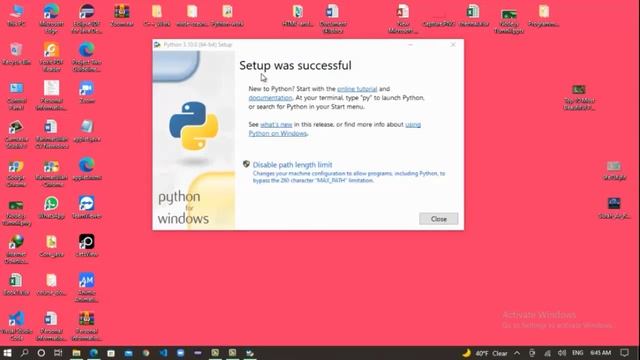
Task: Open the Access database icon in top row
Action: pyautogui.click(x=403, y=18)
